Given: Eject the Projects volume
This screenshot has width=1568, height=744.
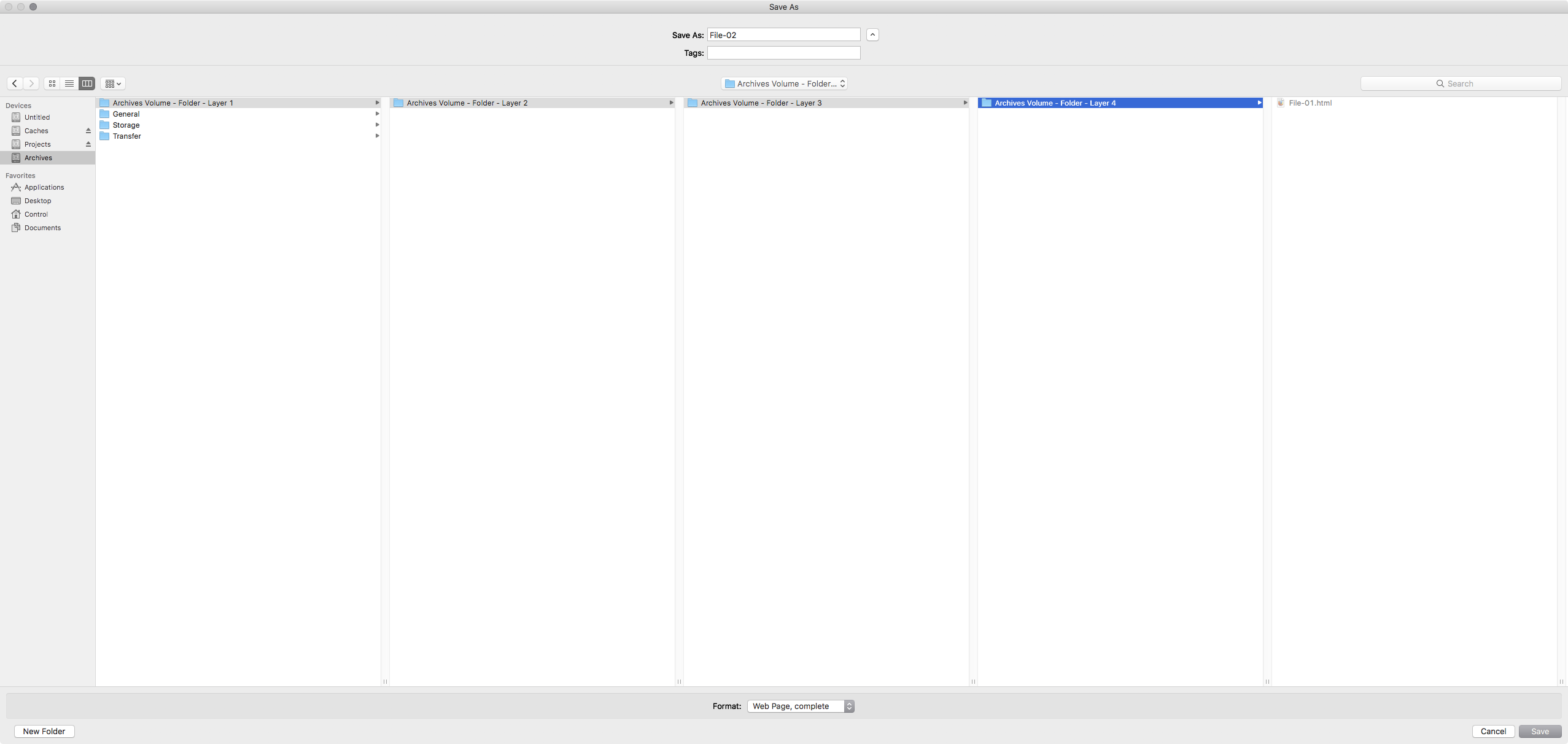Looking at the screenshot, I should click(x=88, y=144).
